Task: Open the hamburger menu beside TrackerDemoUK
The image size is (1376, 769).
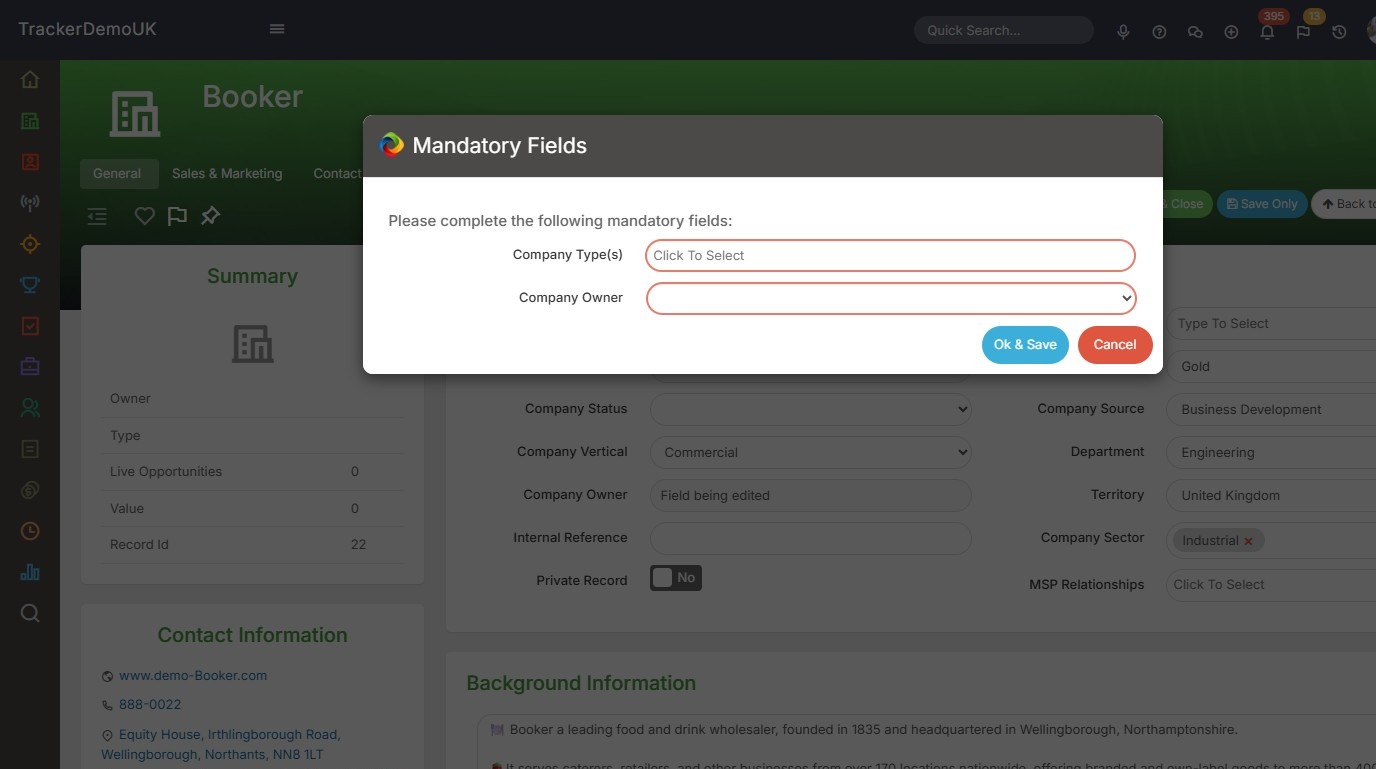Action: pyautogui.click(x=277, y=29)
